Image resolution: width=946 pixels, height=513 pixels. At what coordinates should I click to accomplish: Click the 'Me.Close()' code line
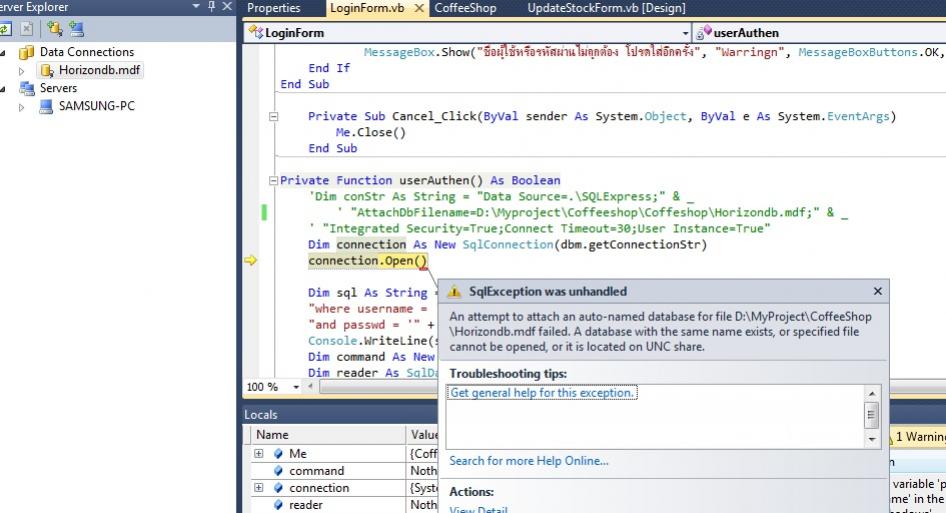tap(370, 132)
